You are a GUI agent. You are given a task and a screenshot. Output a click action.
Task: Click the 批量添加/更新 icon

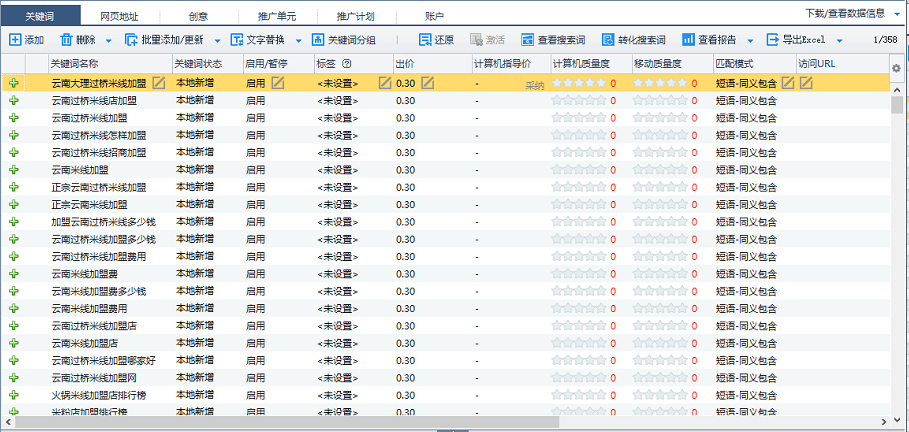(x=132, y=40)
